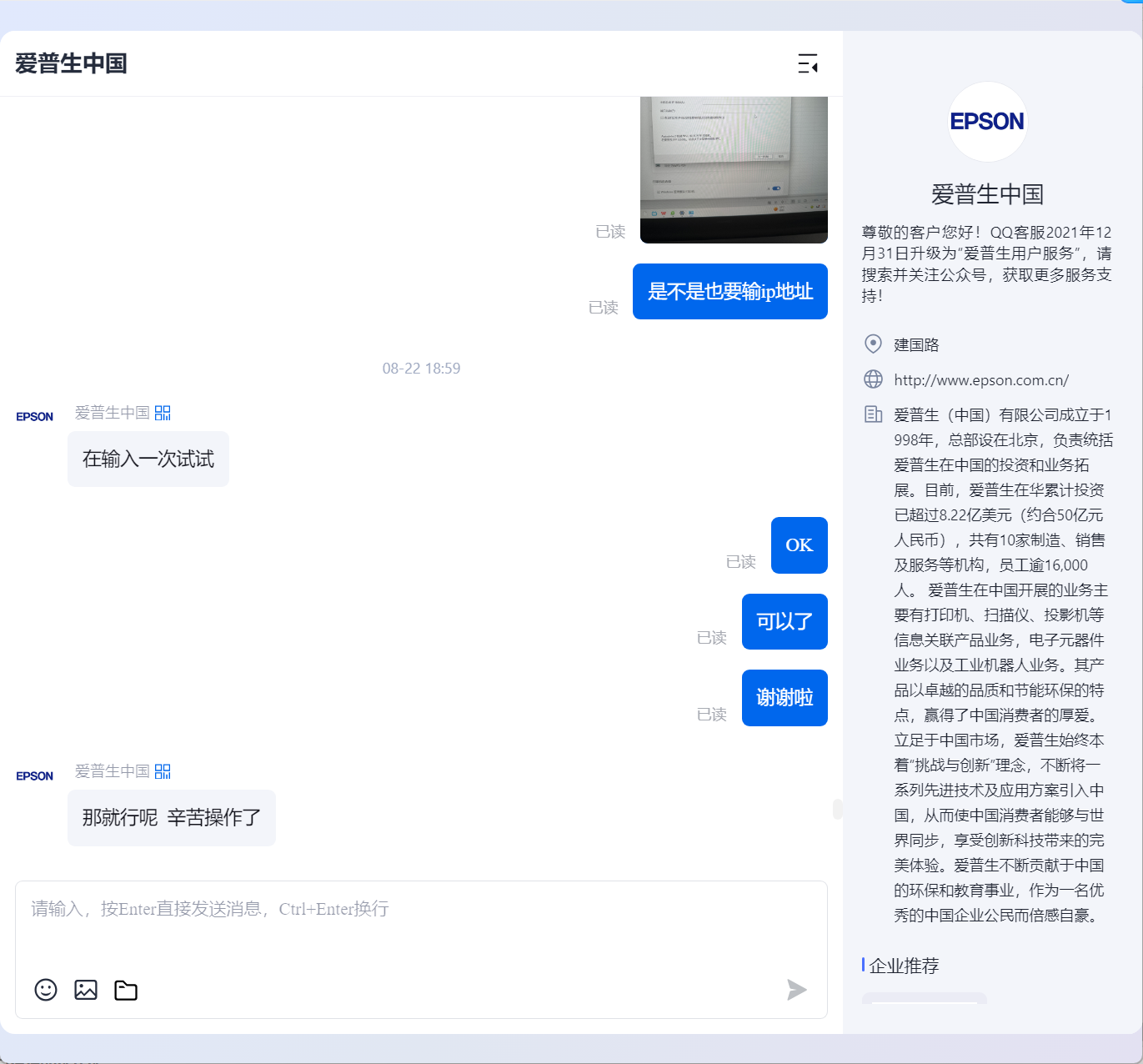Open the epson.com.cn website link
Image resolution: width=1143 pixels, height=1064 pixels.
[981, 380]
